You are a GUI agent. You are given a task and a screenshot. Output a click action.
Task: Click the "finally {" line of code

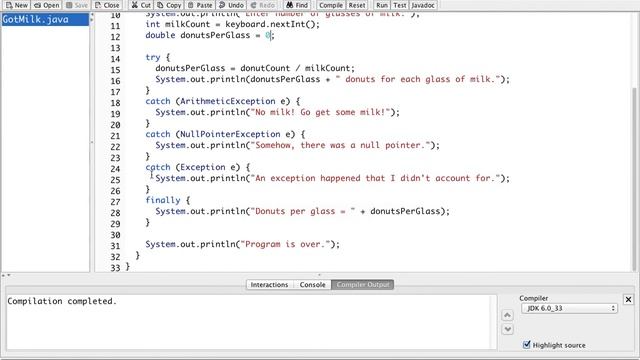168,200
